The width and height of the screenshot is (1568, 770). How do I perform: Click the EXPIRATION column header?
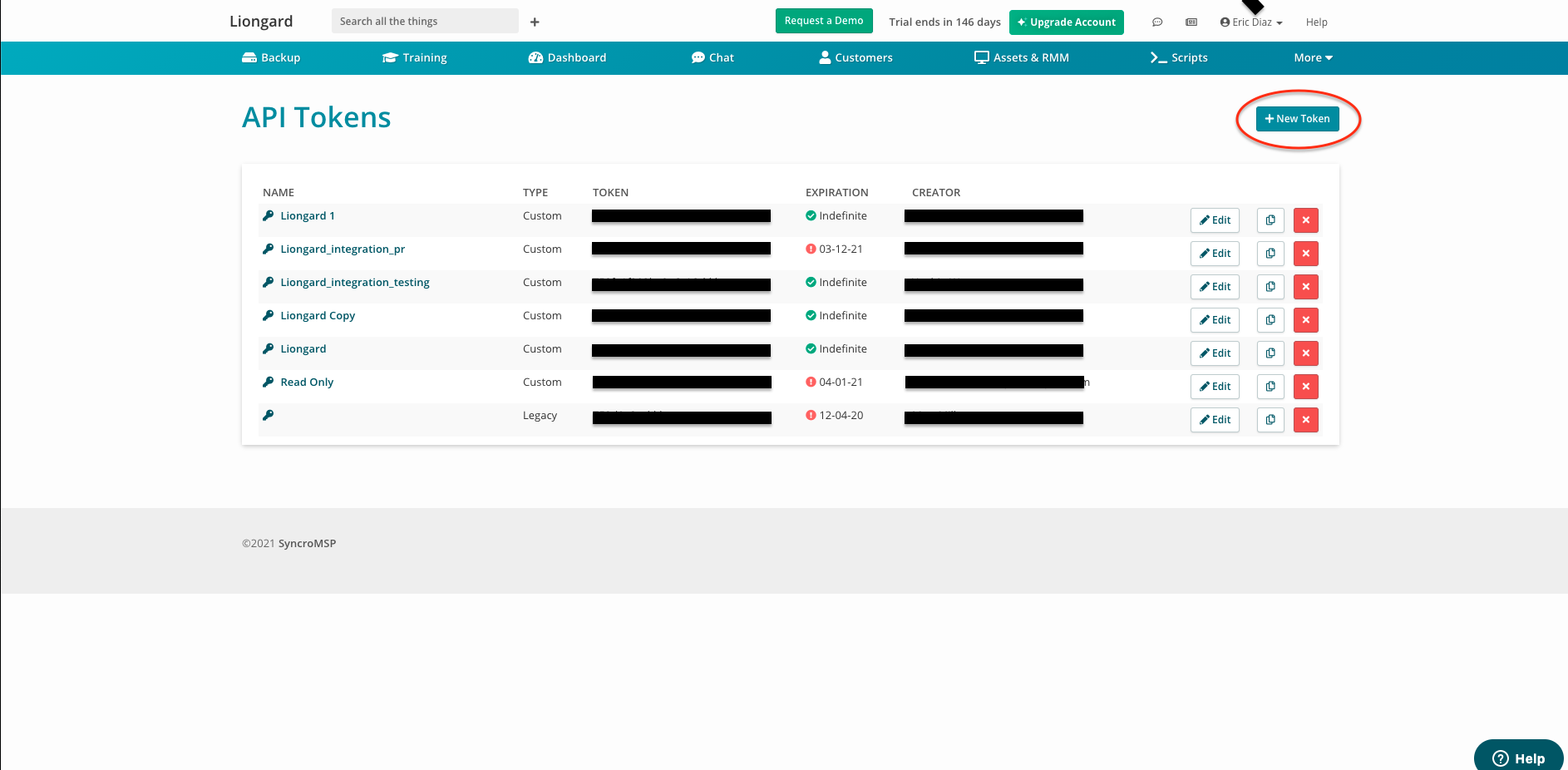point(836,192)
